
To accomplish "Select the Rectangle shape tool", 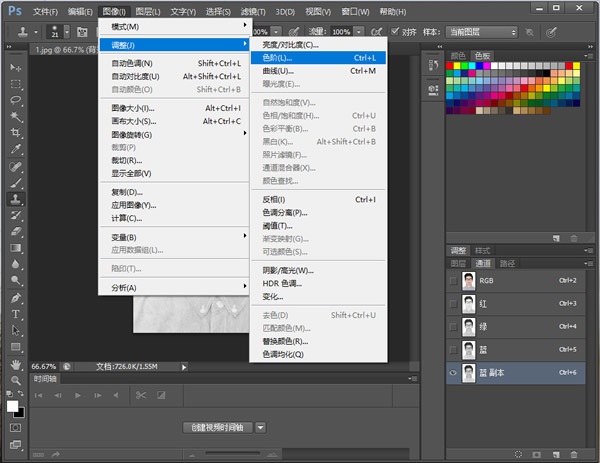I will [16, 347].
